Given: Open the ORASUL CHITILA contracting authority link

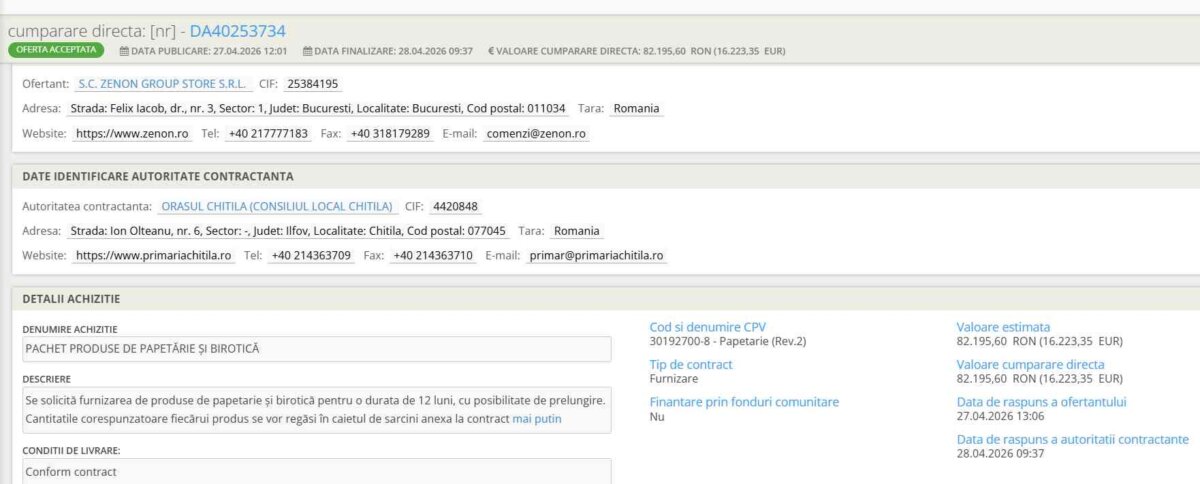Looking at the screenshot, I should tap(277, 207).
